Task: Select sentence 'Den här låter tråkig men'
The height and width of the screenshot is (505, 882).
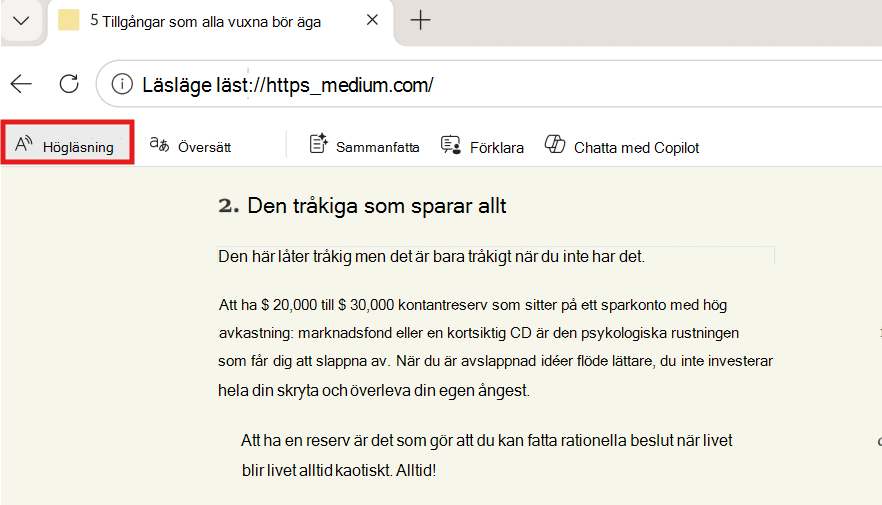Action: tap(431, 256)
